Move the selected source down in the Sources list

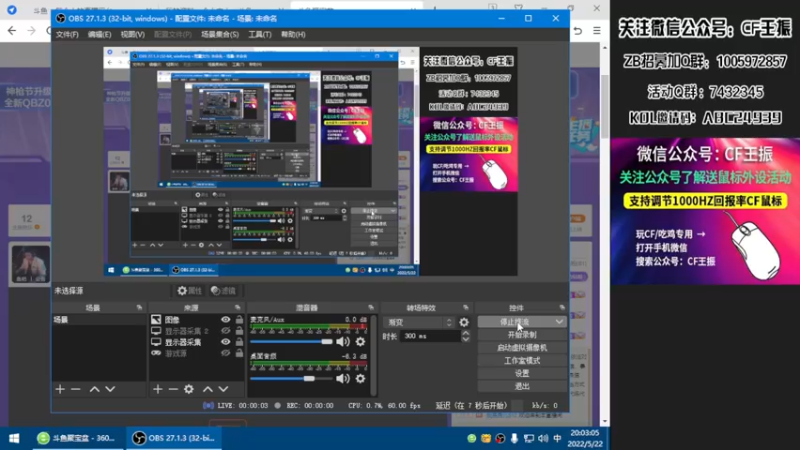[x=223, y=389]
